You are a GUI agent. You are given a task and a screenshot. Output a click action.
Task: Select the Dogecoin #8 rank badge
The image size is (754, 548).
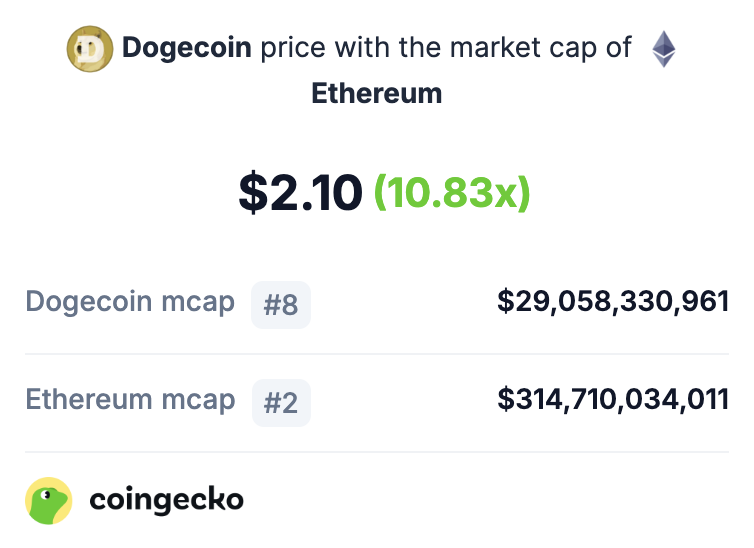click(x=281, y=305)
